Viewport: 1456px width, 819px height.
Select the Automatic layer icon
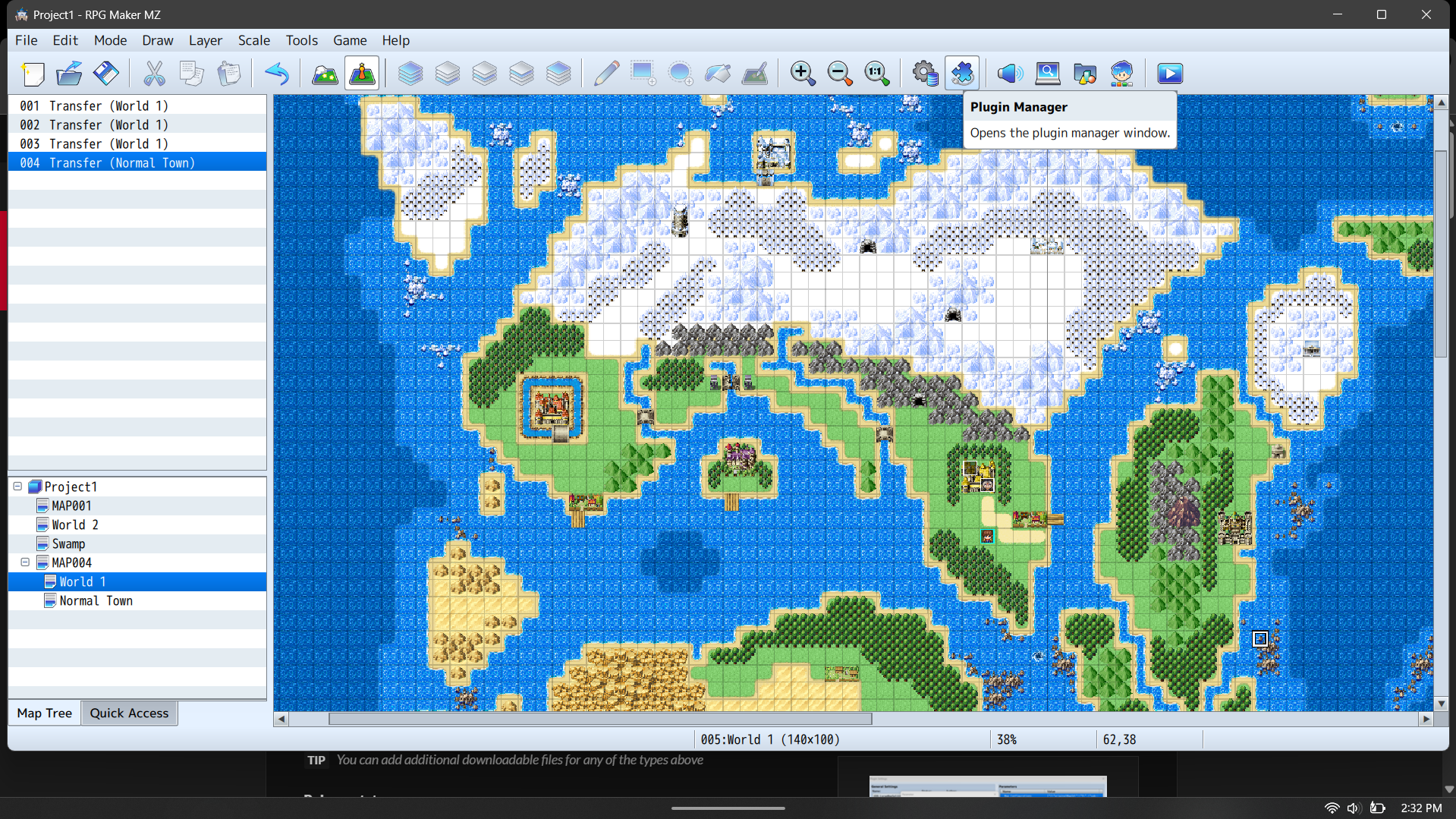(x=410, y=74)
